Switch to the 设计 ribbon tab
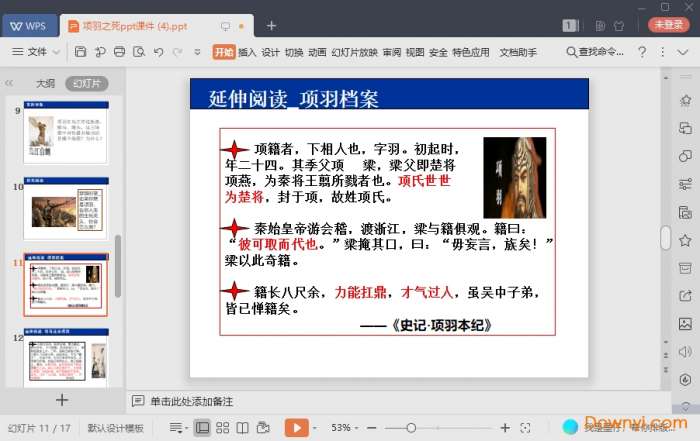This screenshot has height=441, width=700. point(270,52)
